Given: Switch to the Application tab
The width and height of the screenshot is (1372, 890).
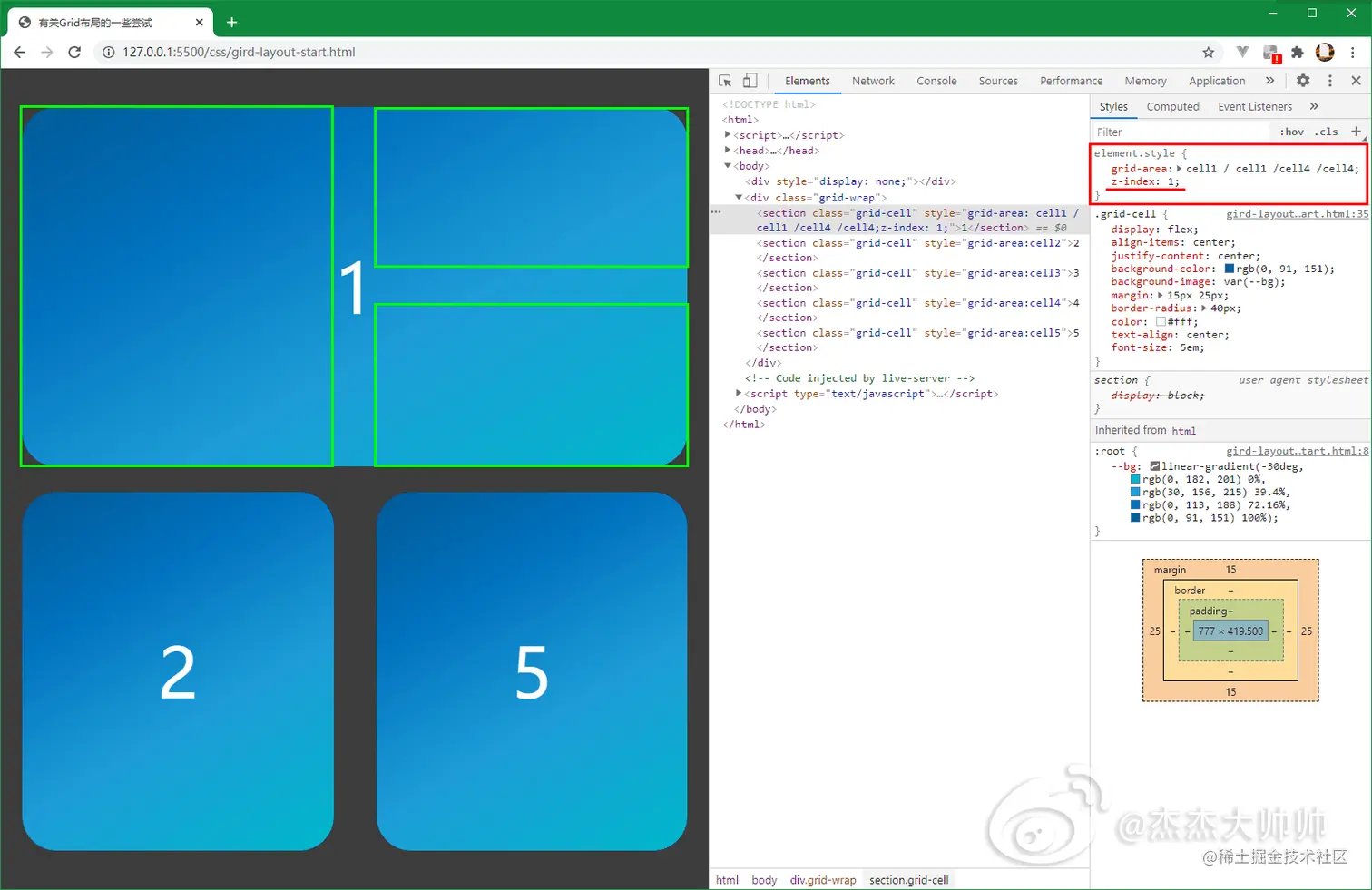Looking at the screenshot, I should 1217,81.
